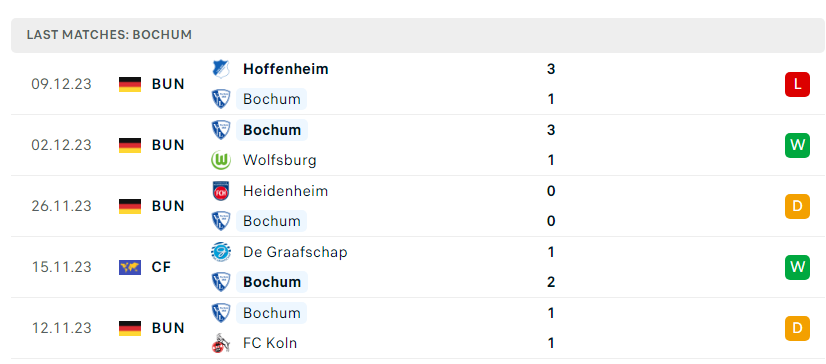Click the orange D badge for Heidenheim match
Image resolution: width=826 pixels, height=364 pixels.
[x=797, y=206]
